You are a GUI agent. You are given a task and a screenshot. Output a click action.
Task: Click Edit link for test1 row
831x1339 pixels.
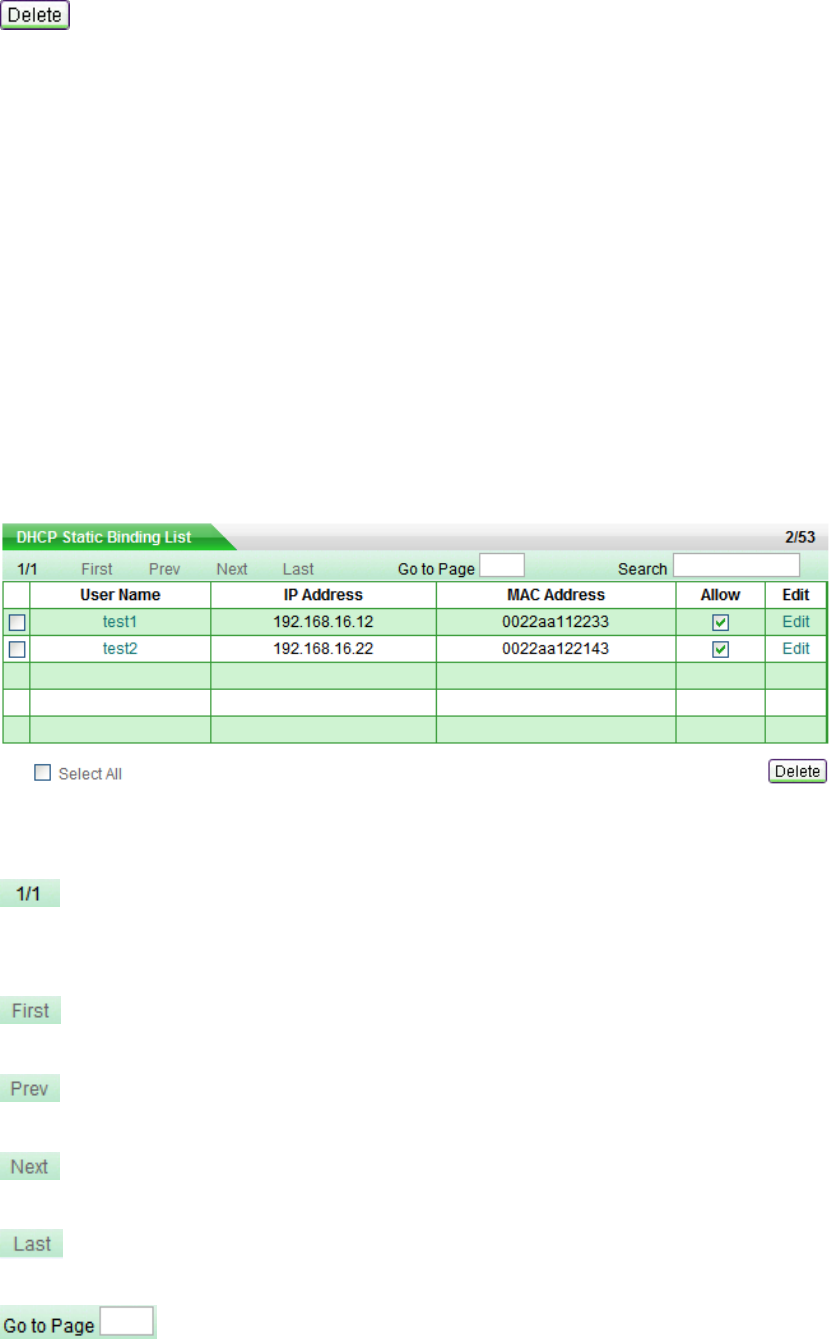pyautogui.click(x=796, y=622)
